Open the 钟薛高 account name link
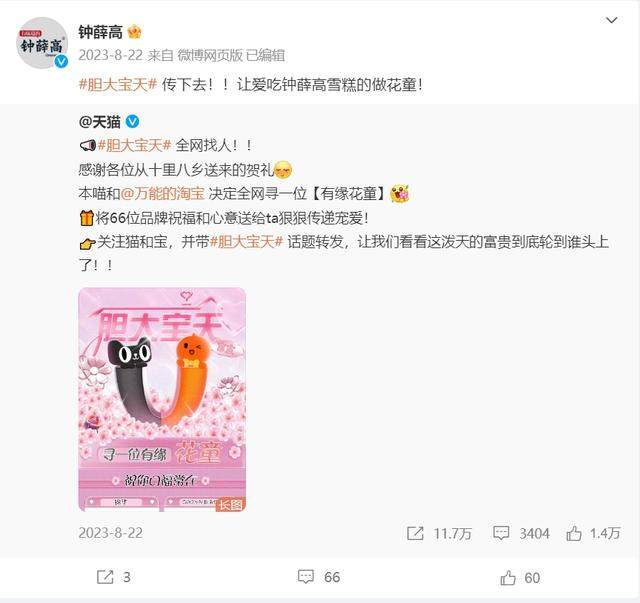The image size is (640, 603). (100, 32)
